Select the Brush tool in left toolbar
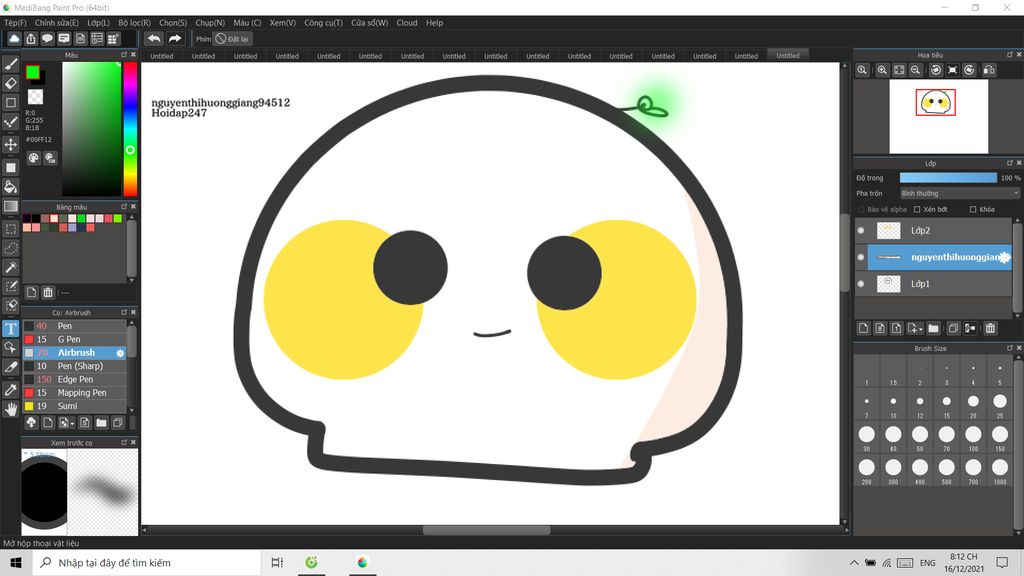The image size is (1024, 576). [x=10, y=64]
